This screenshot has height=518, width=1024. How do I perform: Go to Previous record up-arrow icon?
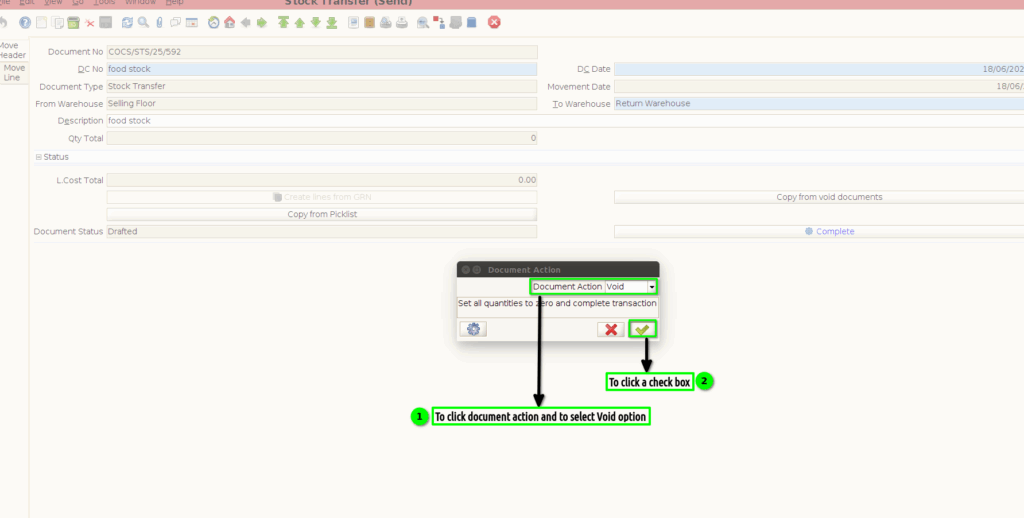[x=299, y=23]
